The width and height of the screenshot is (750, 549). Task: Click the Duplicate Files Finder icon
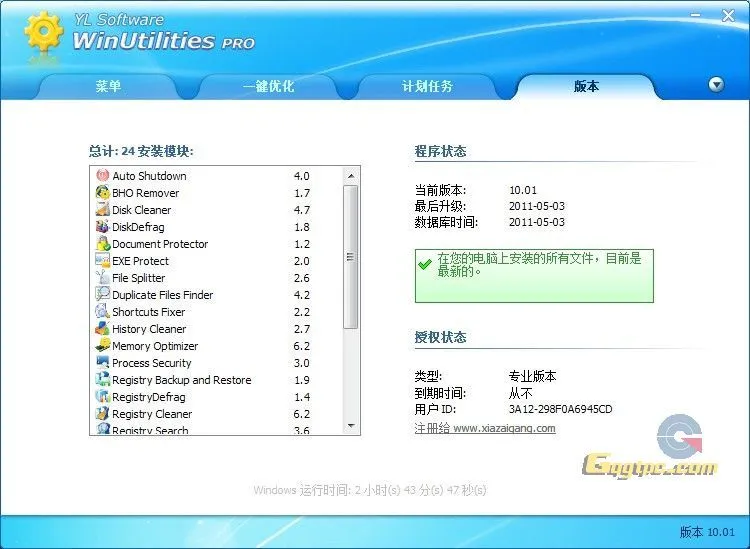pyautogui.click(x=102, y=295)
